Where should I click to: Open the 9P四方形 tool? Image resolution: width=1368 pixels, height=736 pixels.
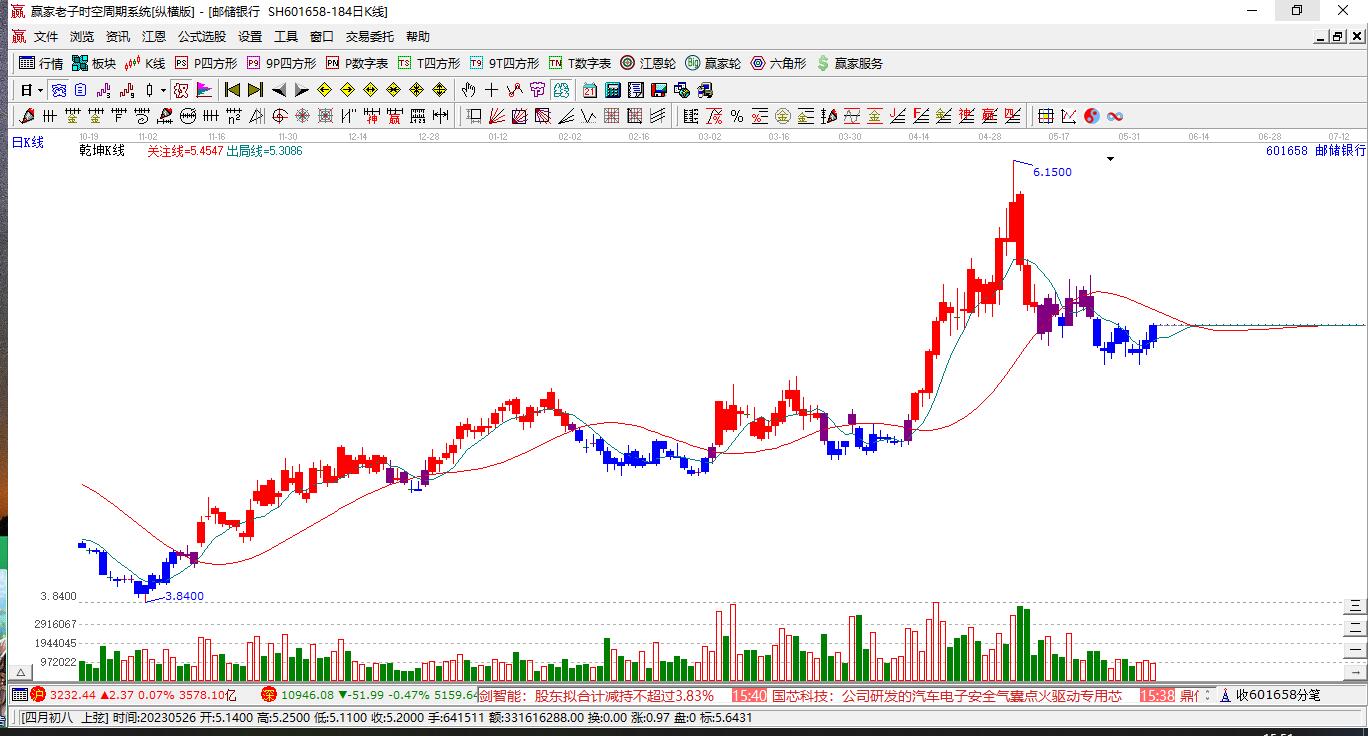pyautogui.click(x=281, y=63)
